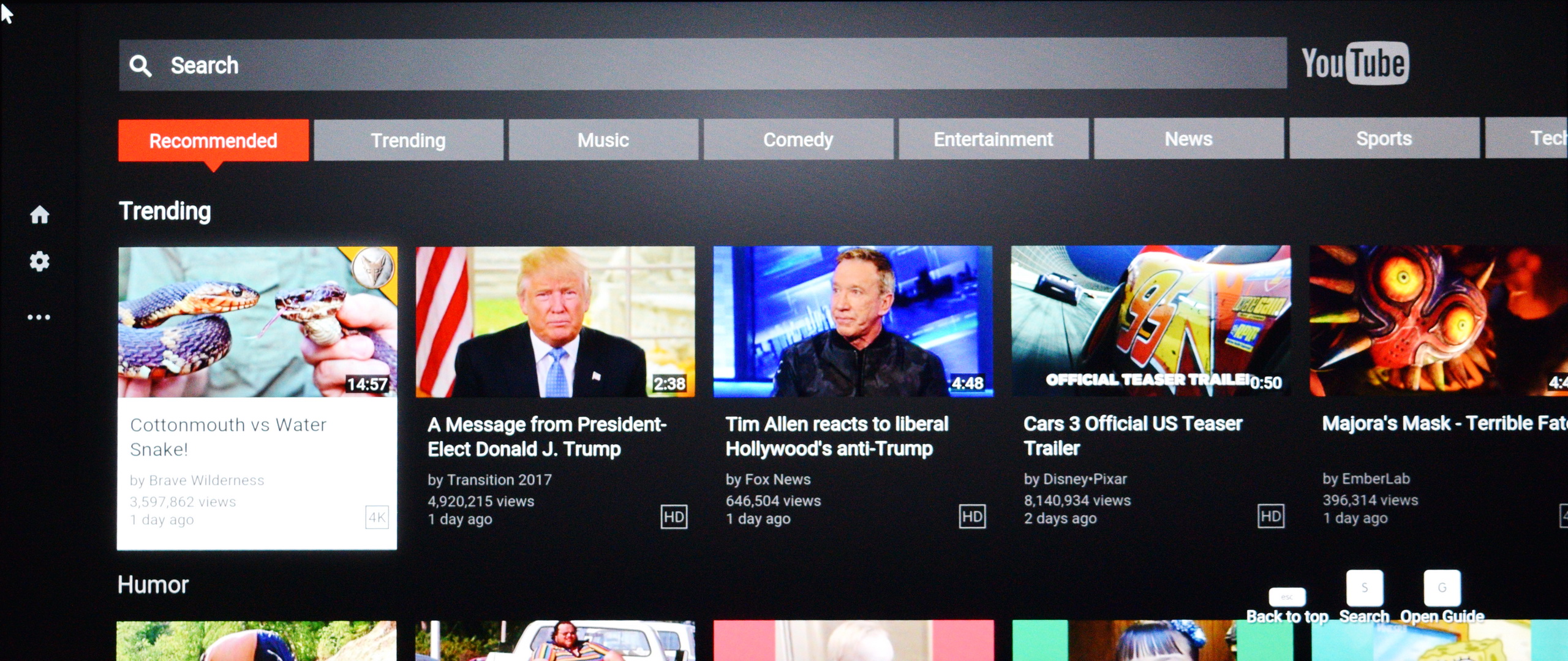Click the Humor section heading
This screenshot has height=661, width=1568.
pyautogui.click(x=153, y=585)
